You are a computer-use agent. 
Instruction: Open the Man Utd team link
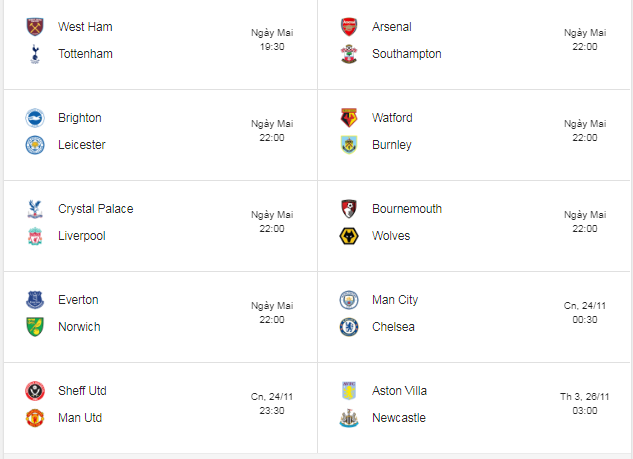pos(80,418)
